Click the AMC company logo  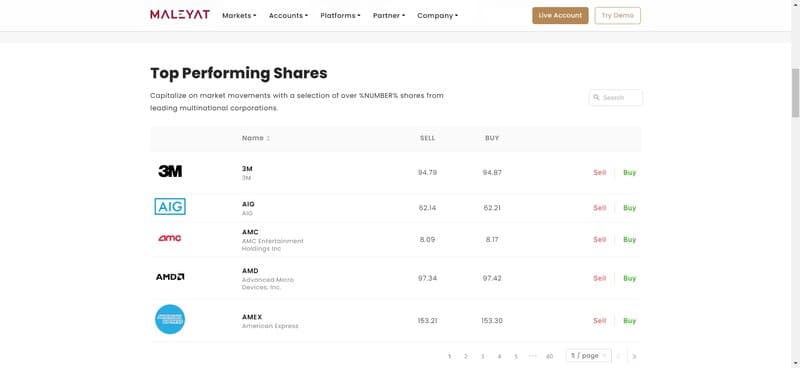point(169,238)
